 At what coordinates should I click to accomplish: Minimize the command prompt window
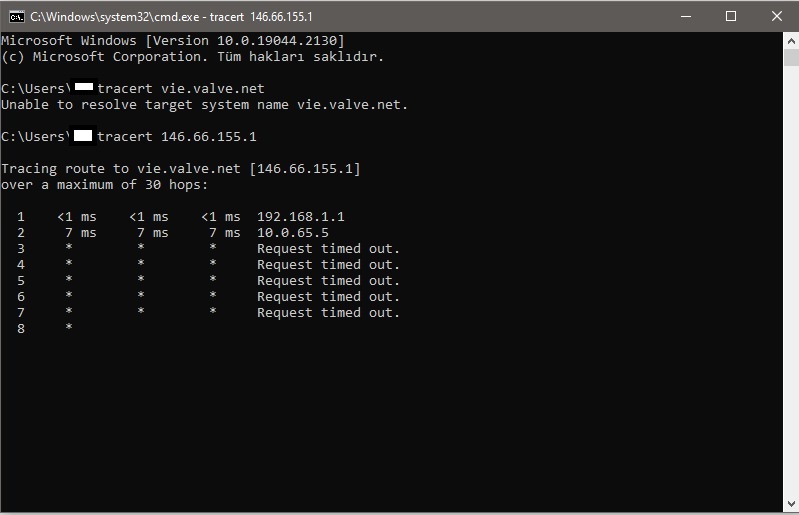[686, 16]
